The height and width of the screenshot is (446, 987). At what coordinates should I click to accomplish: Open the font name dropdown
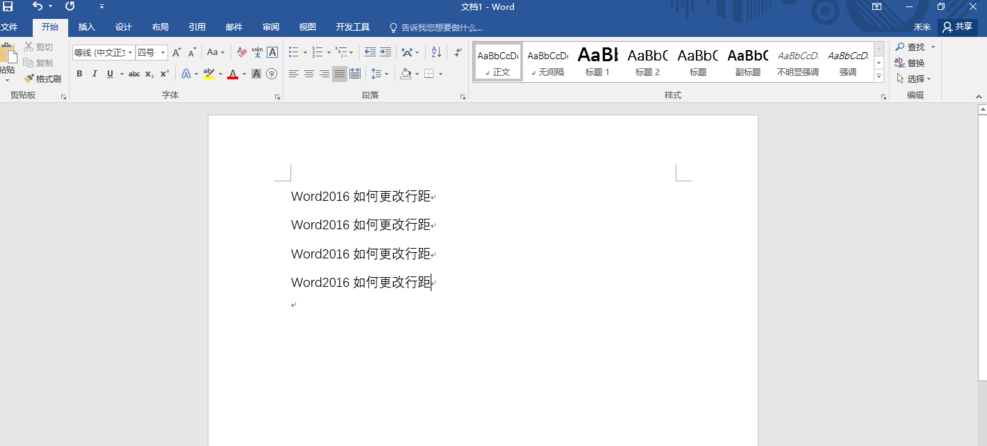130,52
